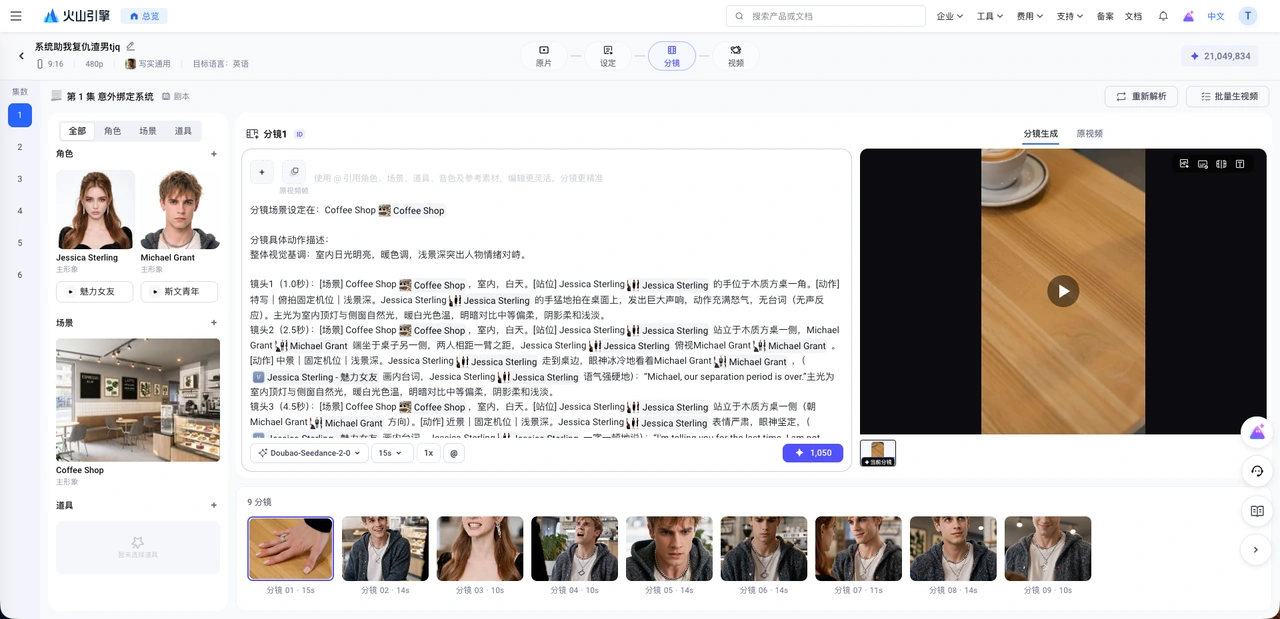Screen dimensions: 1280x619
Task: Click the ID badge next to 分镜1
Action: click(300, 134)
